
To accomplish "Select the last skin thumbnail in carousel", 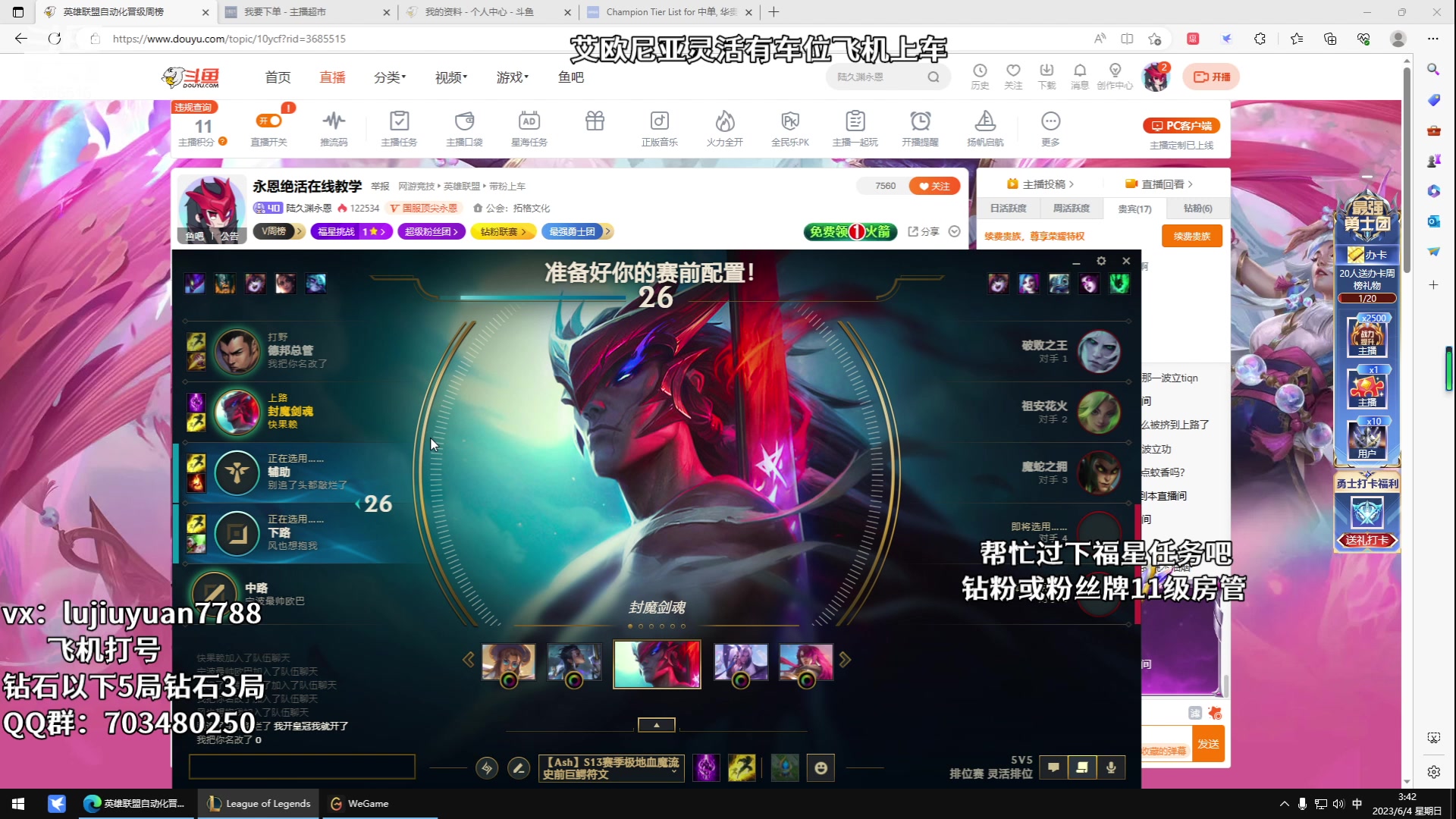I will pos(806,662).
